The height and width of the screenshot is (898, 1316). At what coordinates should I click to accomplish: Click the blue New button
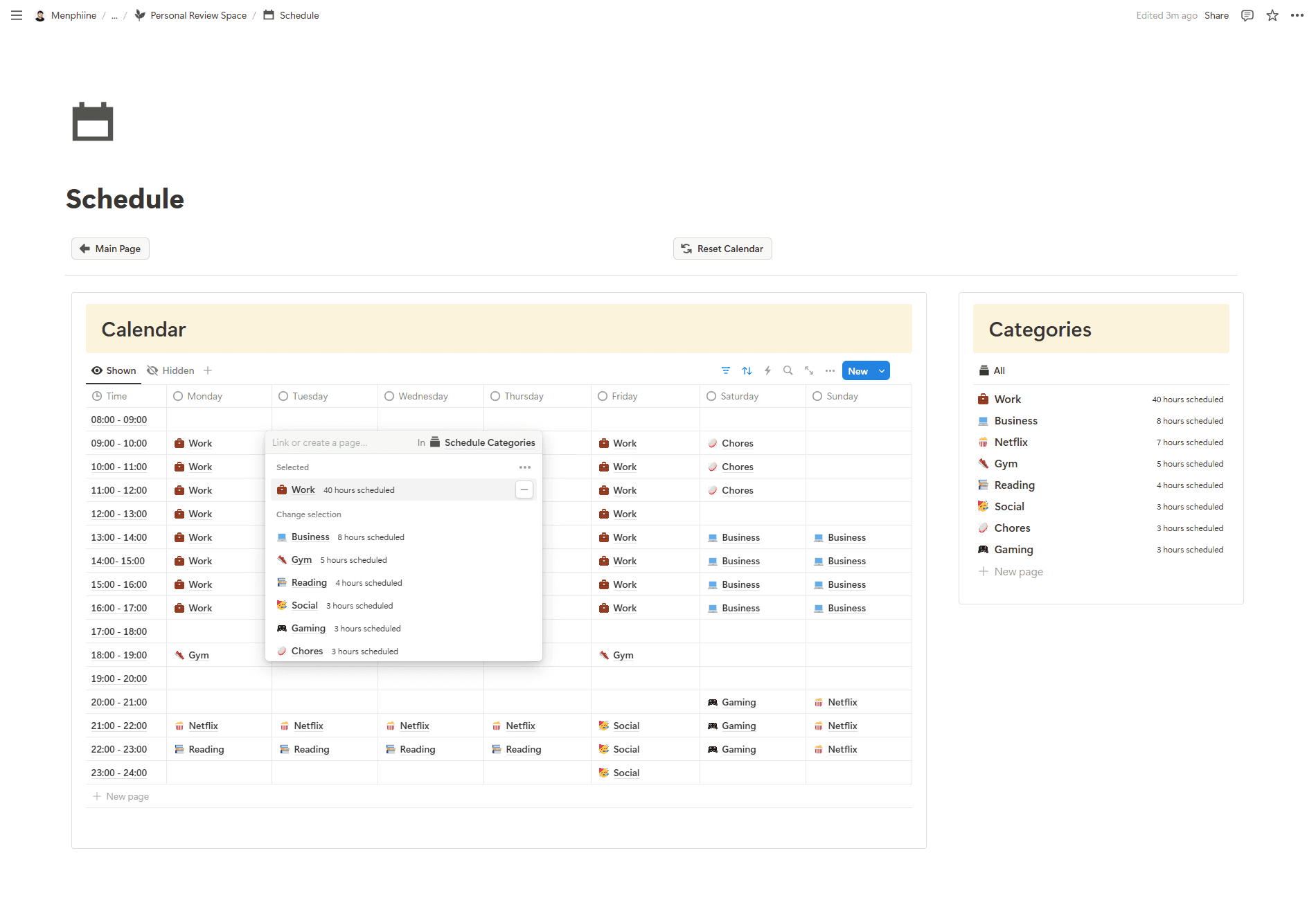(858, 371)
